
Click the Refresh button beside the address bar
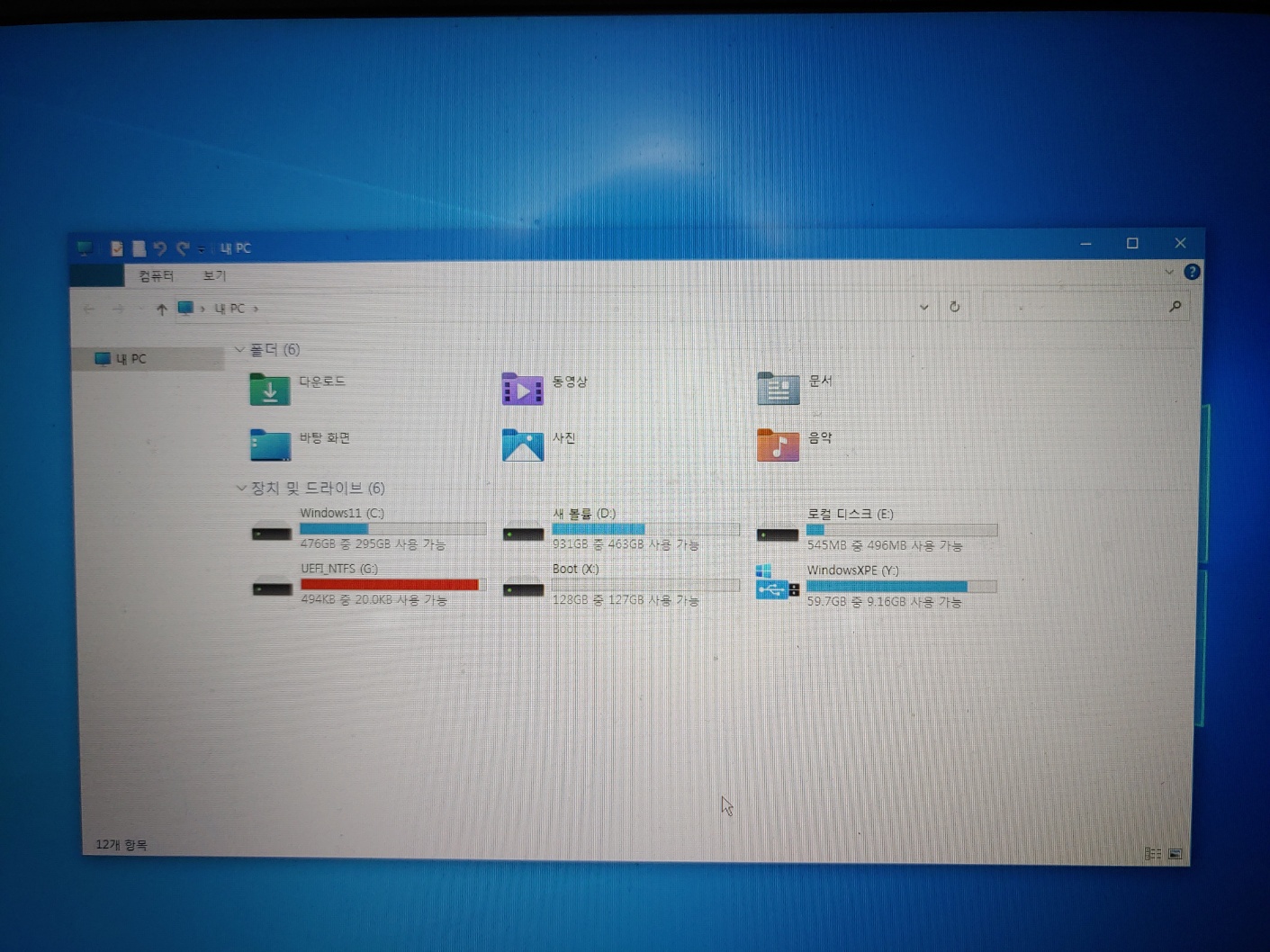[x=955, y=307]
